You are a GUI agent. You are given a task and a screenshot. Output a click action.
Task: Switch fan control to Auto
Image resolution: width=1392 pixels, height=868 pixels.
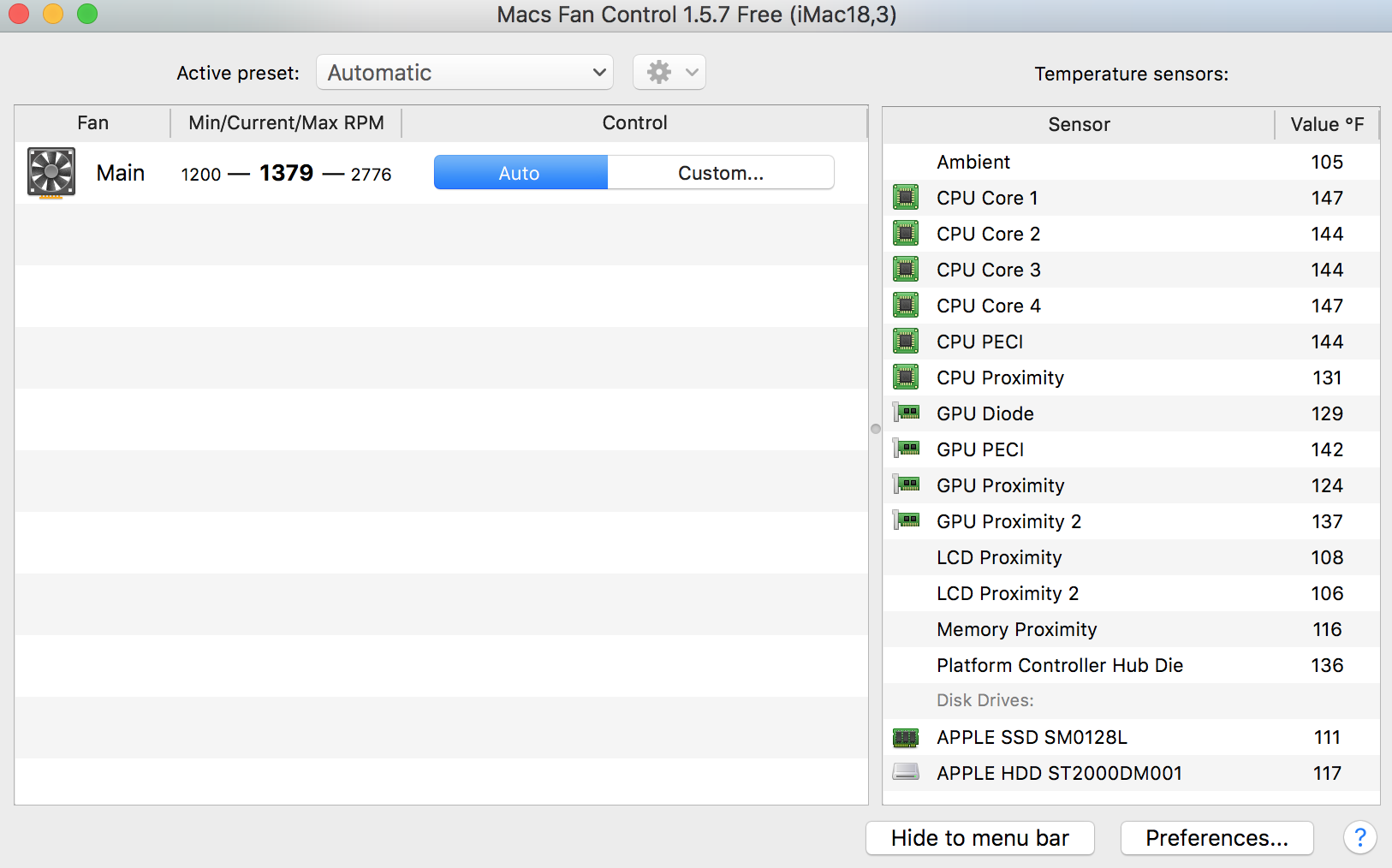click(x=521, y=173)
